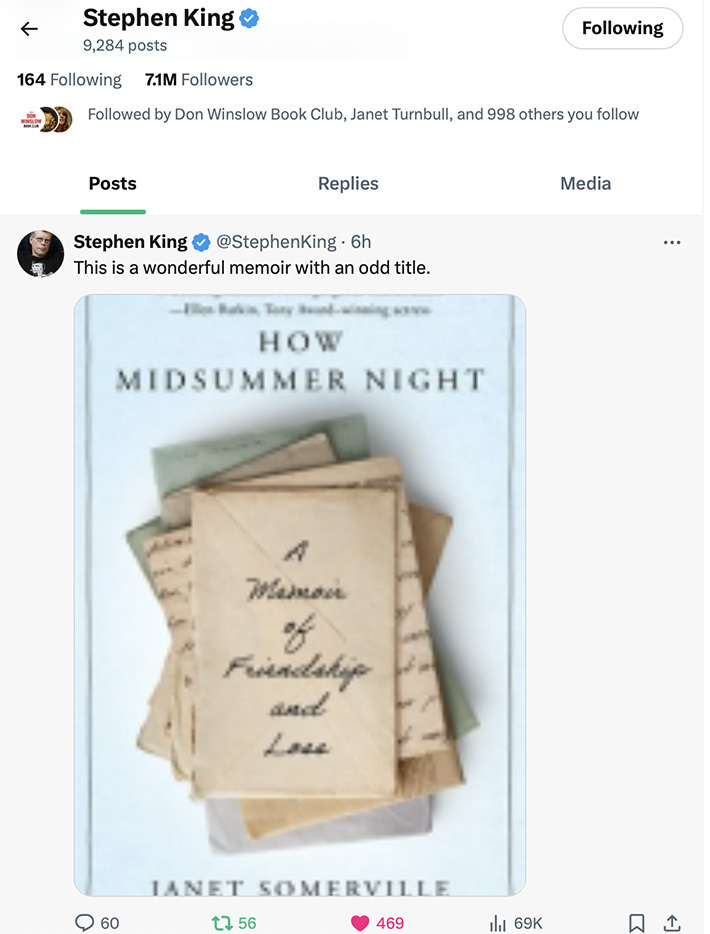Viewport: 710px width, 934px height.
Task: View the 7.1M Followers list
Action: click(199, 79)
